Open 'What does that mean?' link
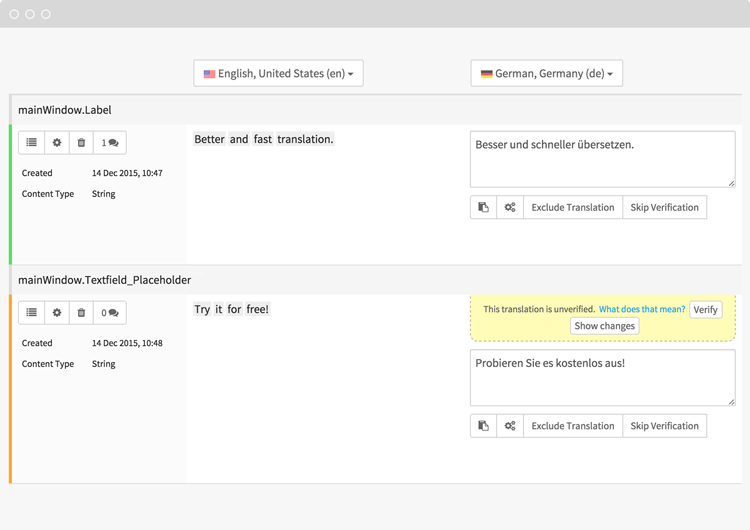Screen dimensions: 750x530 642,310
